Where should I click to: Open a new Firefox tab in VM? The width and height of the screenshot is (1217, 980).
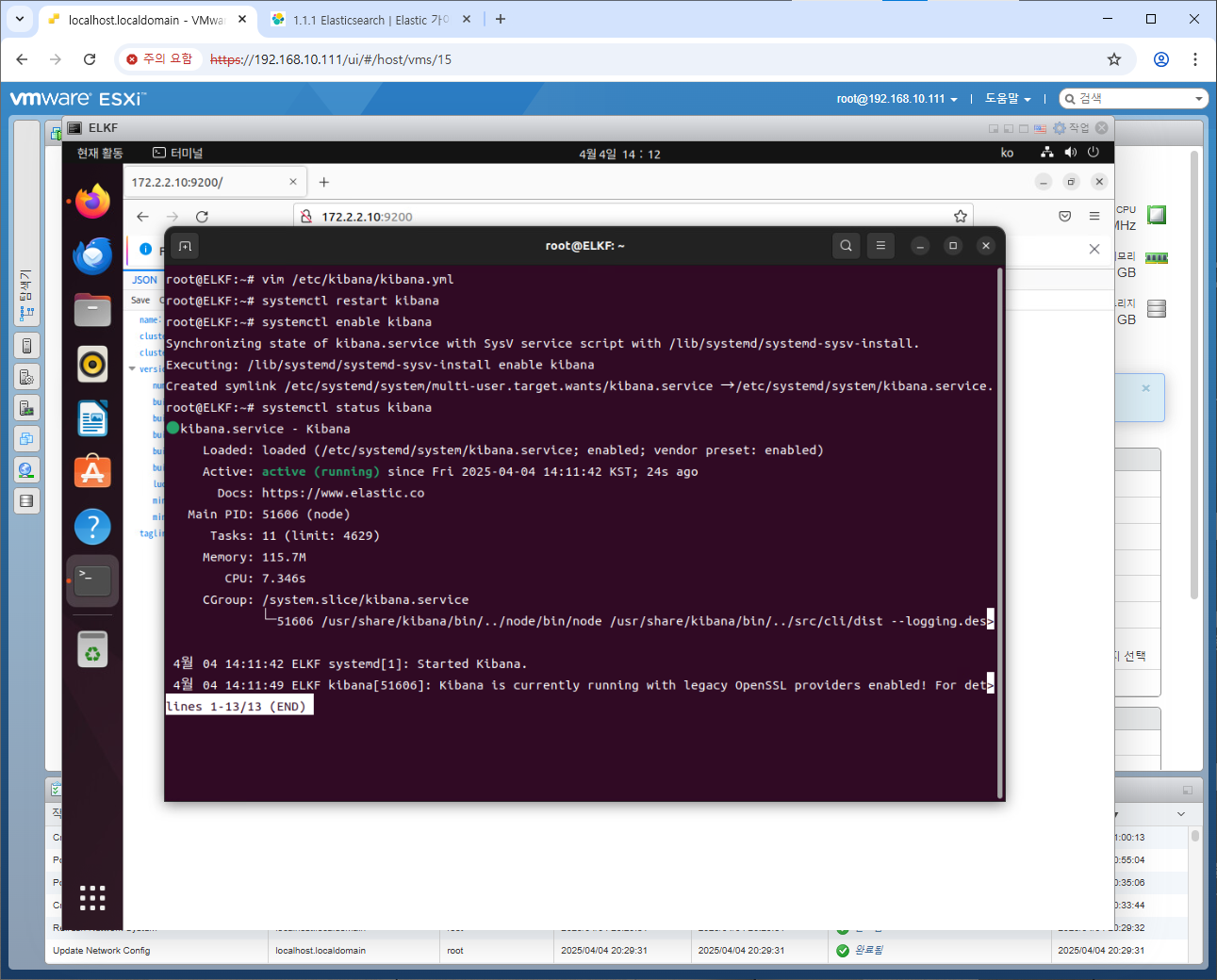point(323,182)
